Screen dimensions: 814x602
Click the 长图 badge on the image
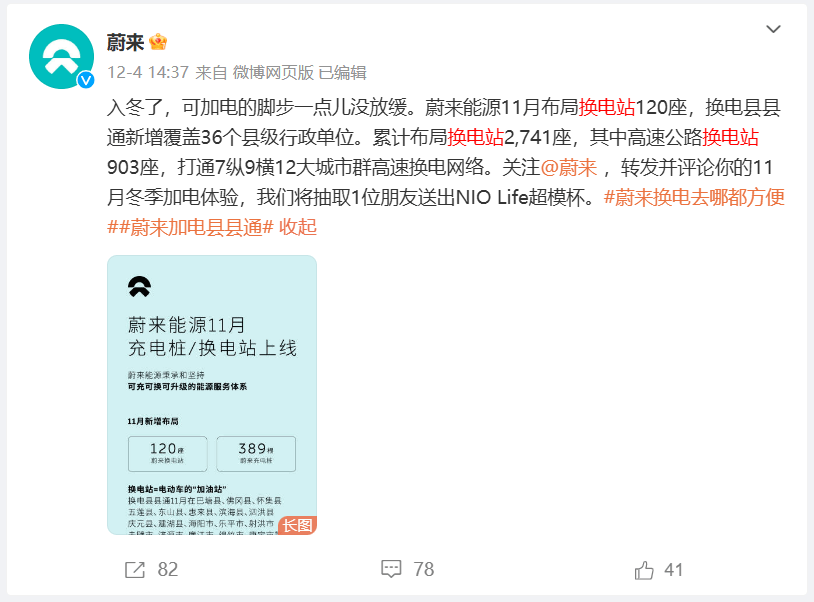click(x=297, y=525)
